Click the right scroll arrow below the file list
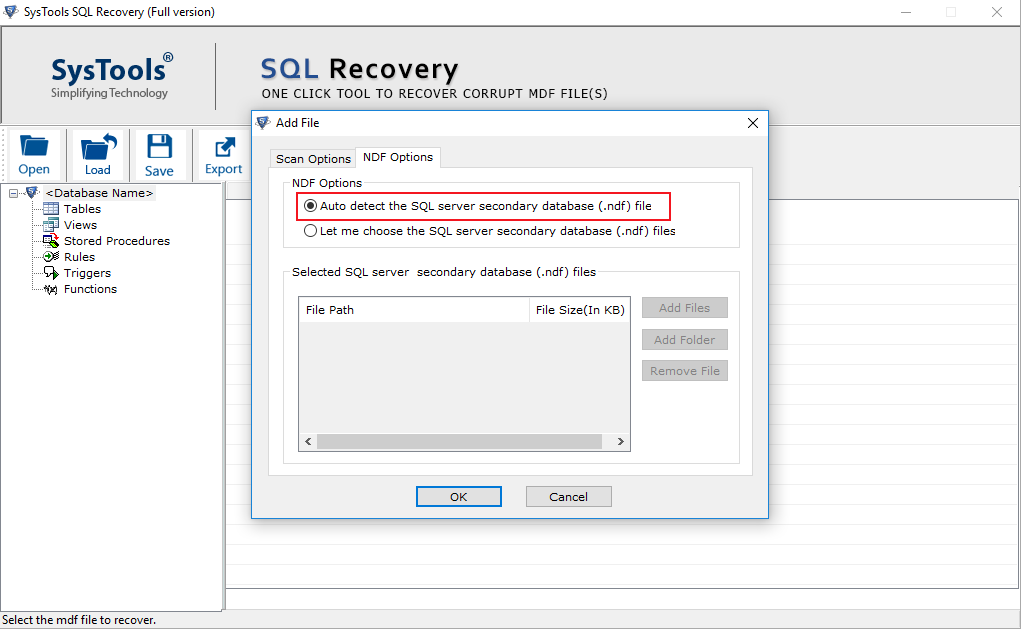 pyautogui.click(x=620, y=440)
